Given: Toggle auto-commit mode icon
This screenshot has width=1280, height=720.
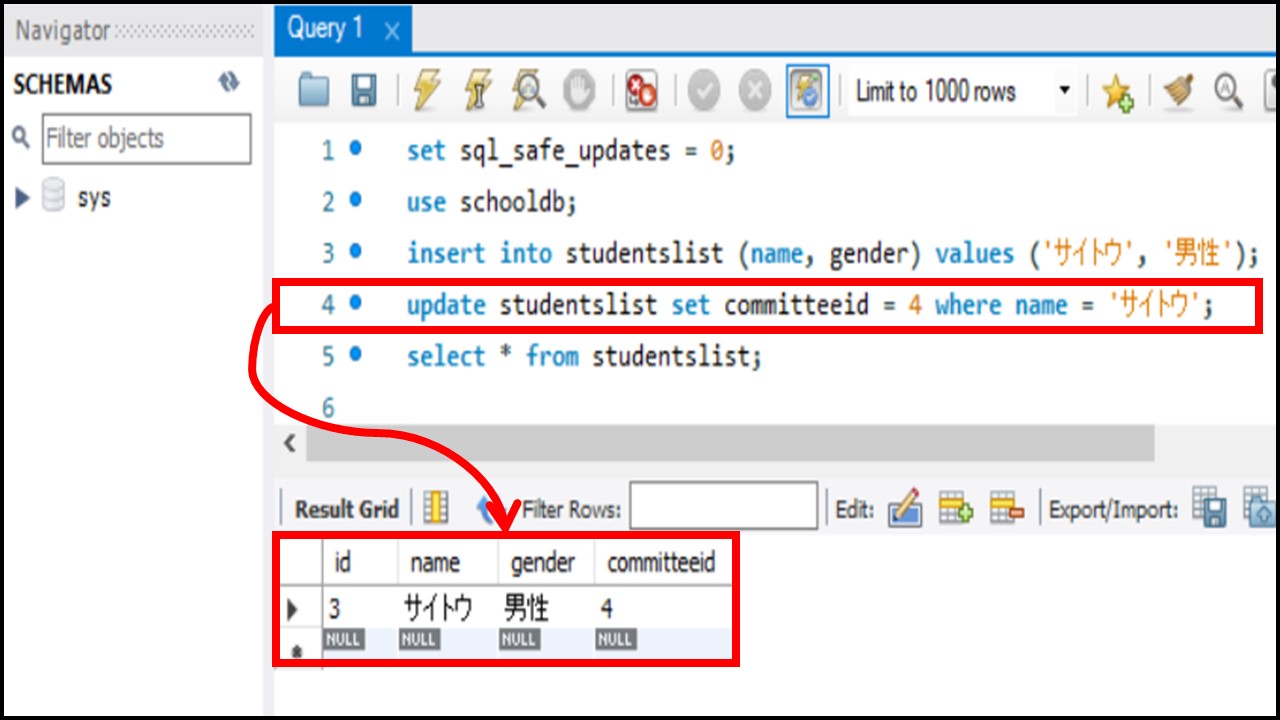Looking at the screenshot, I should point(806,91).
